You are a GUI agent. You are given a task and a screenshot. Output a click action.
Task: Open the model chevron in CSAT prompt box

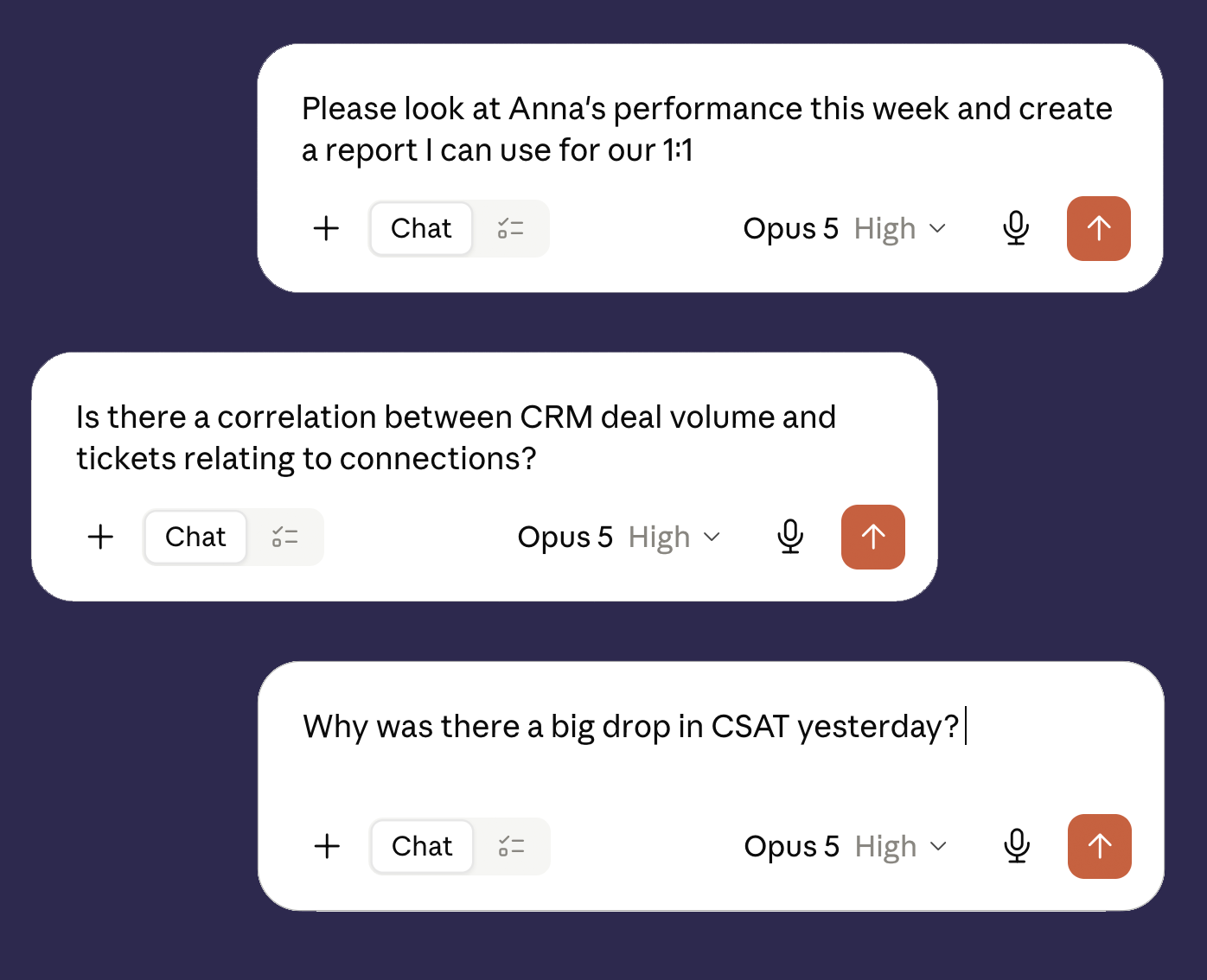point(938,847)
